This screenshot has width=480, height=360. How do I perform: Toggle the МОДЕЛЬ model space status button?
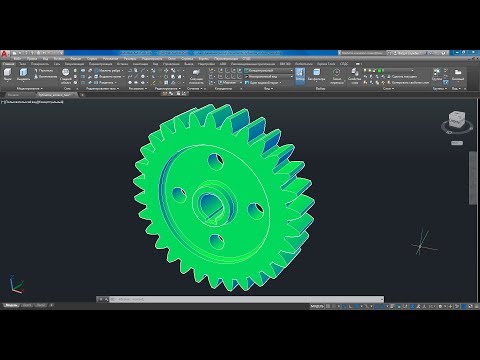317,306
